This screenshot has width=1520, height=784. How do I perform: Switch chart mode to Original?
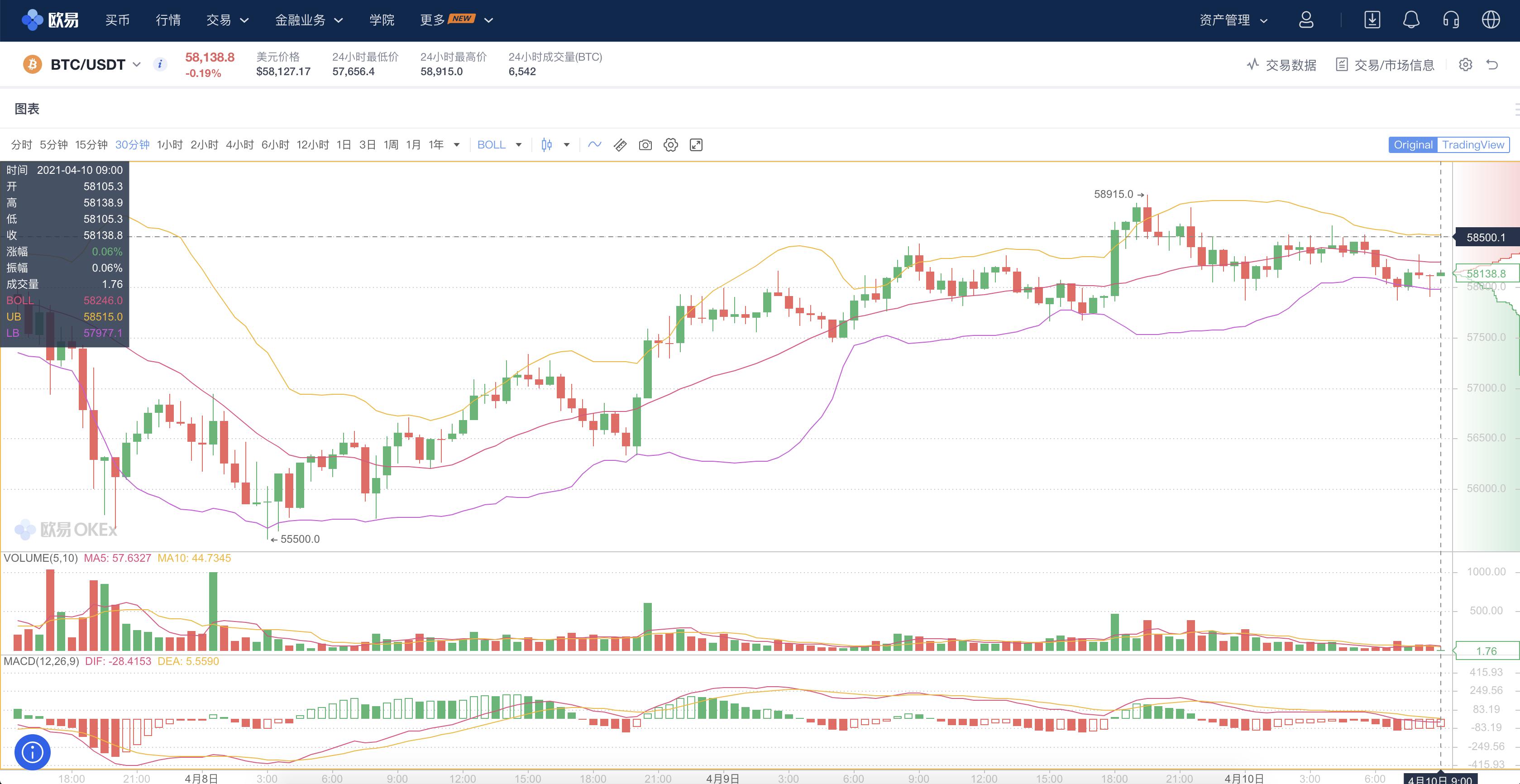(x=1413, y=145)
